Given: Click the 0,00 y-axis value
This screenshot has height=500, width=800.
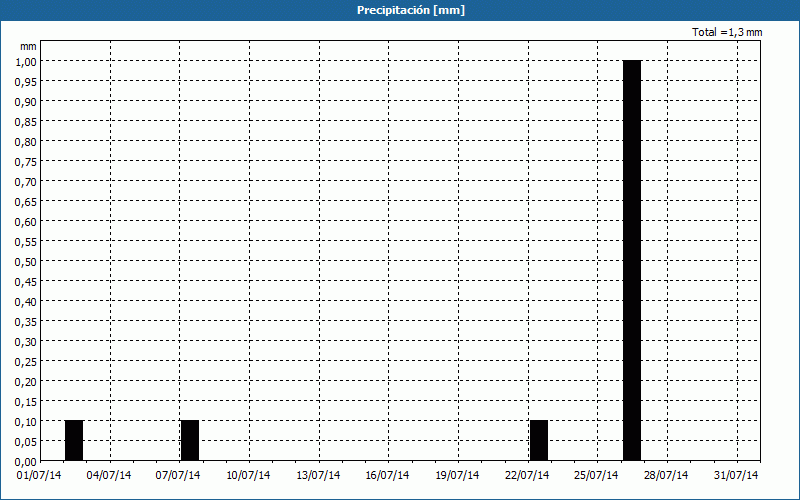Looking at the screenshot, I should [x=26, y=461].
